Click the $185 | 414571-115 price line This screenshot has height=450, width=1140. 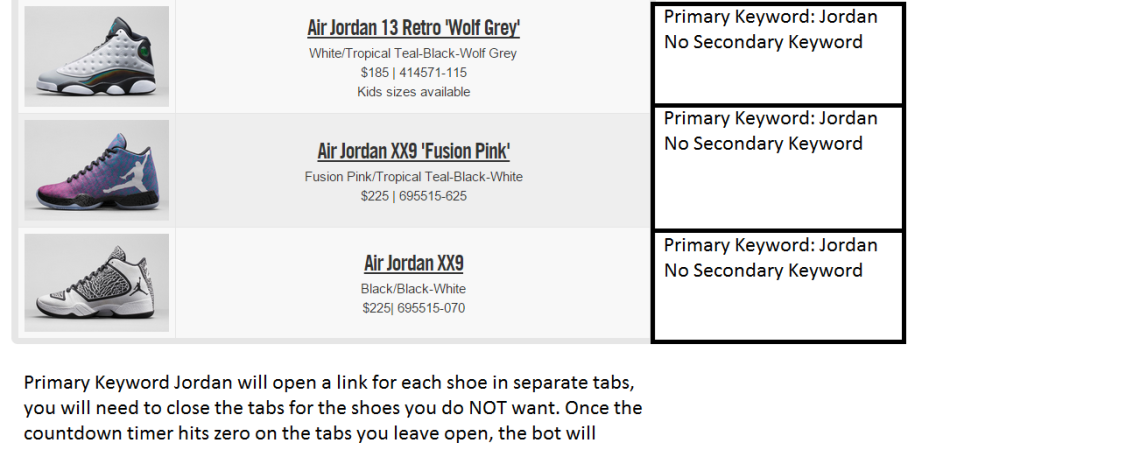pyautogui.click(x=413, y=72)
